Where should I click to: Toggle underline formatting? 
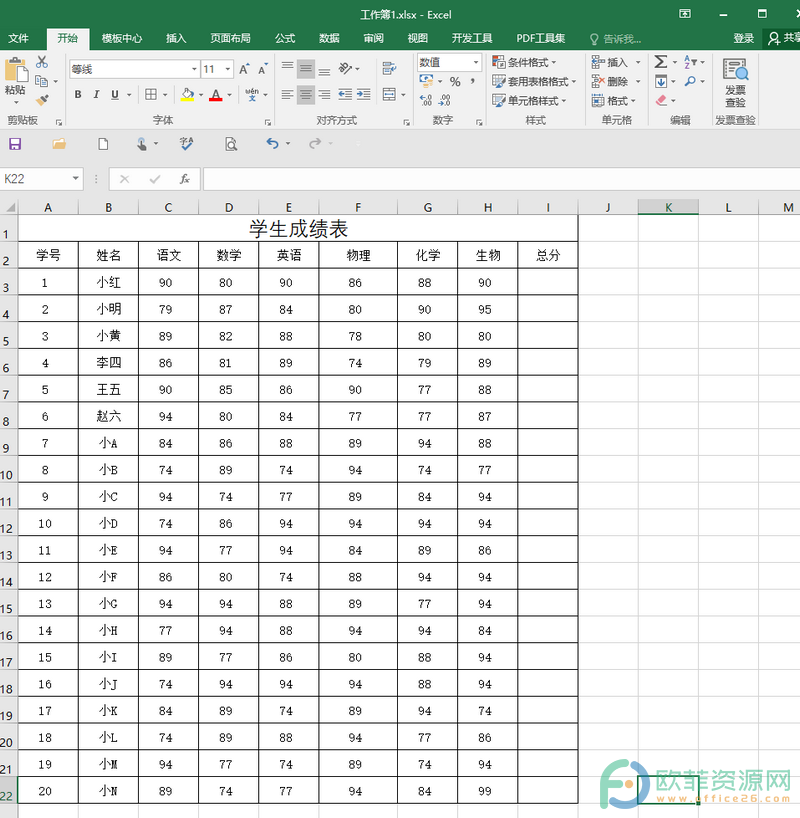tap(115, 94)
